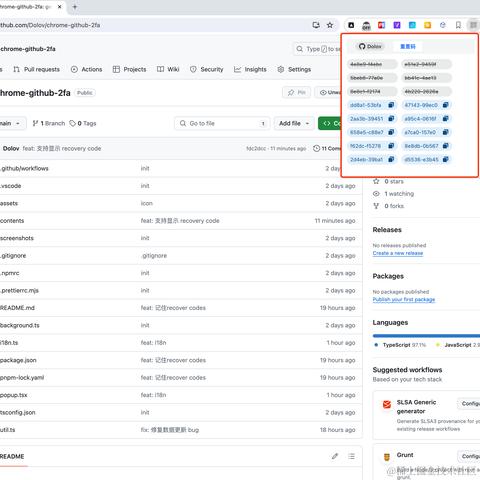Screen dimensions: 480x480
Task: Click the avatar-with-hat extension icon
Action: [x=366, y=25]
